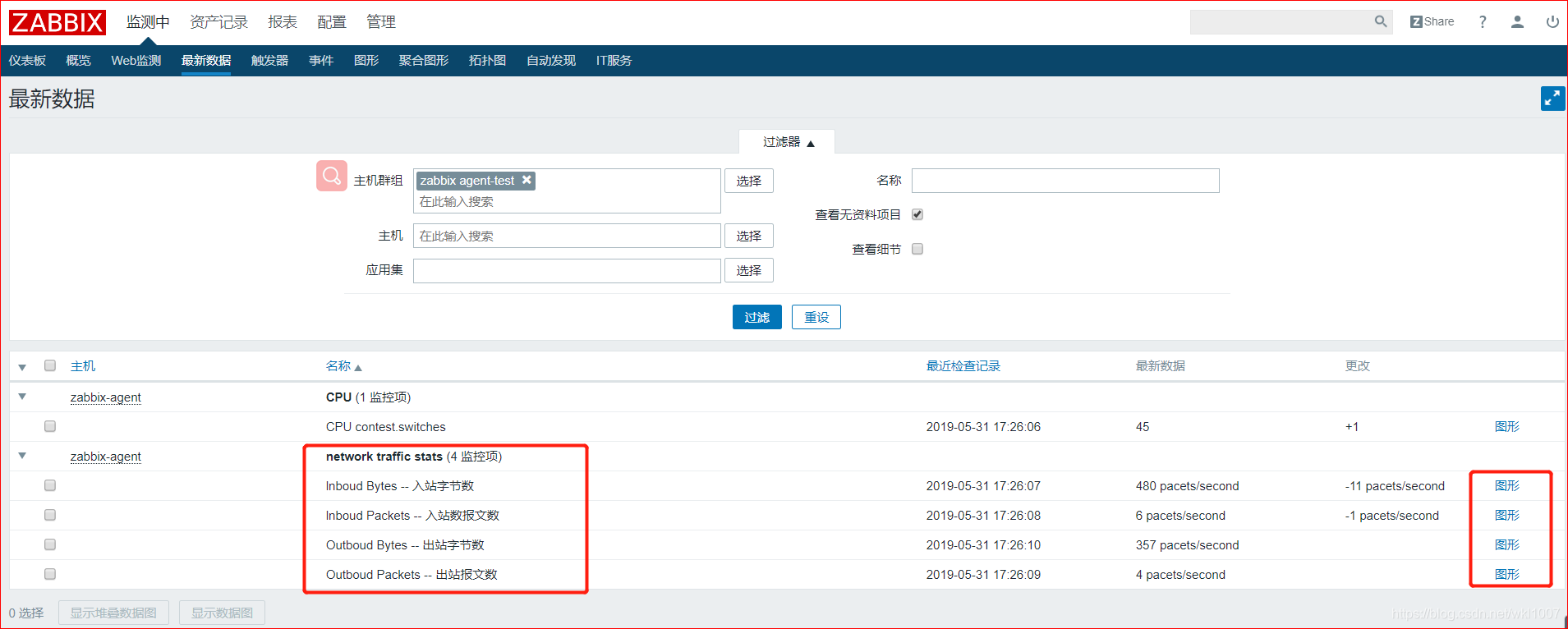This screenshot has width=1568, height=629.
Task: Open the zabbix-agent host link in CPU row
Action: [105, 397]
